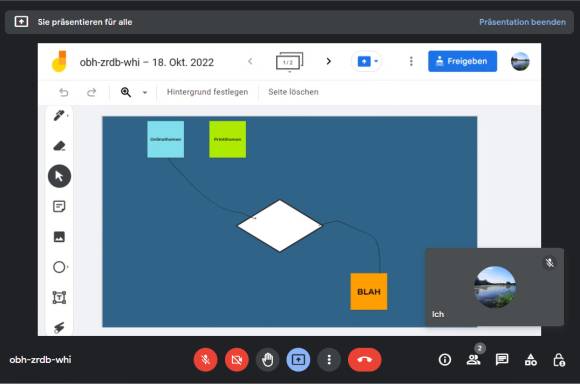Toggle the present screen button
This screenshot has width=580, height=384.
pos(298,360)
